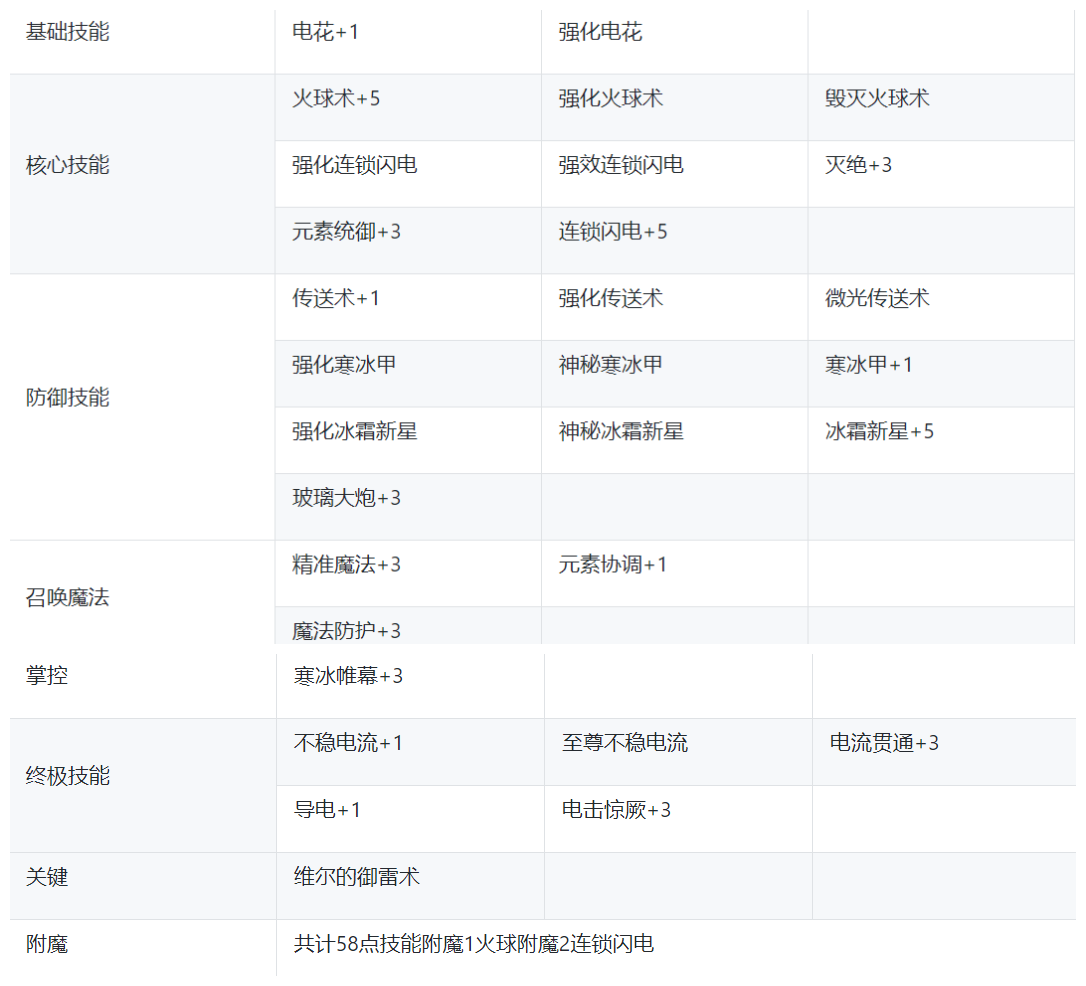Screen dimensions: 1086x986
Task: Click the 寒冰帷幕+3 cell
Action: tap(348, 676)
